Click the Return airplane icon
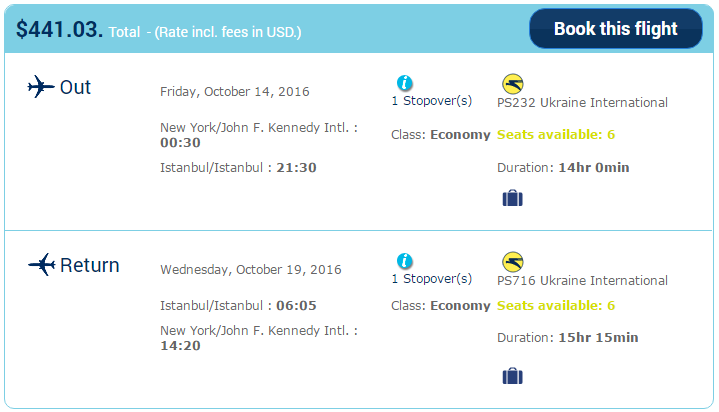The width and height of the screenshot is (719, 412). [x=42, y=264]
